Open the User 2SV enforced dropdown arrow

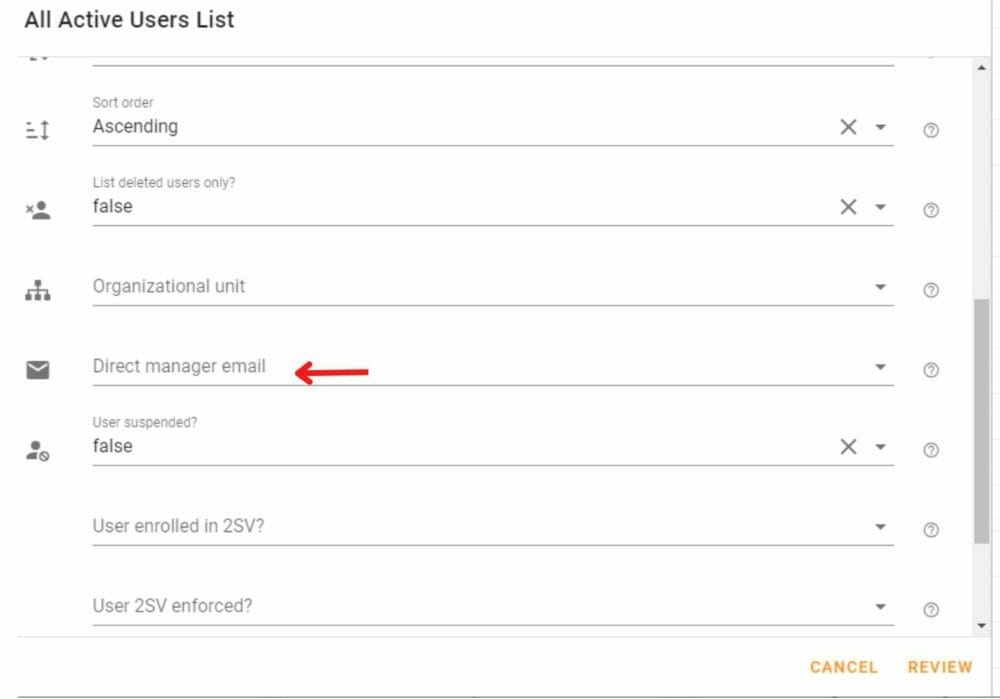(880, 607)
